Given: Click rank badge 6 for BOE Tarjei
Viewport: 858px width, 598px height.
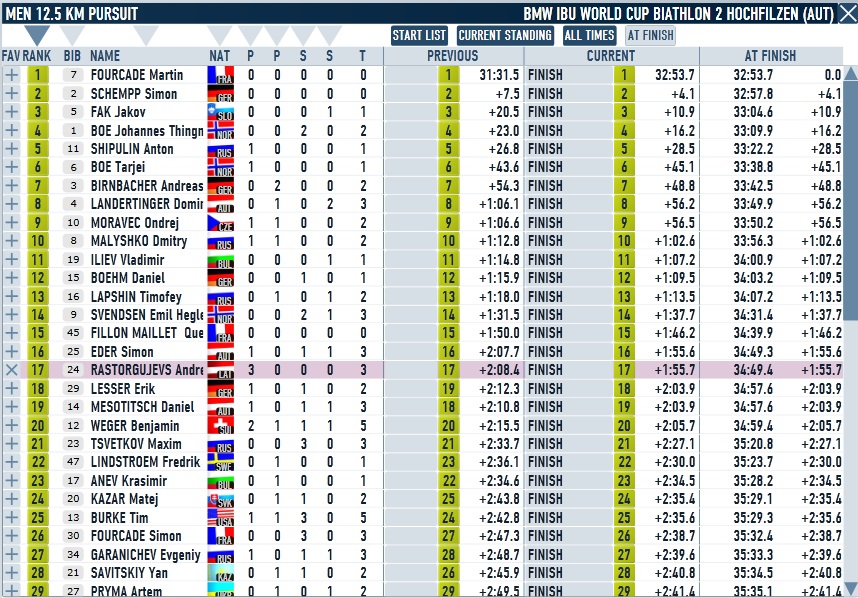Looking at the screenshot, I should tap(37, 167).
